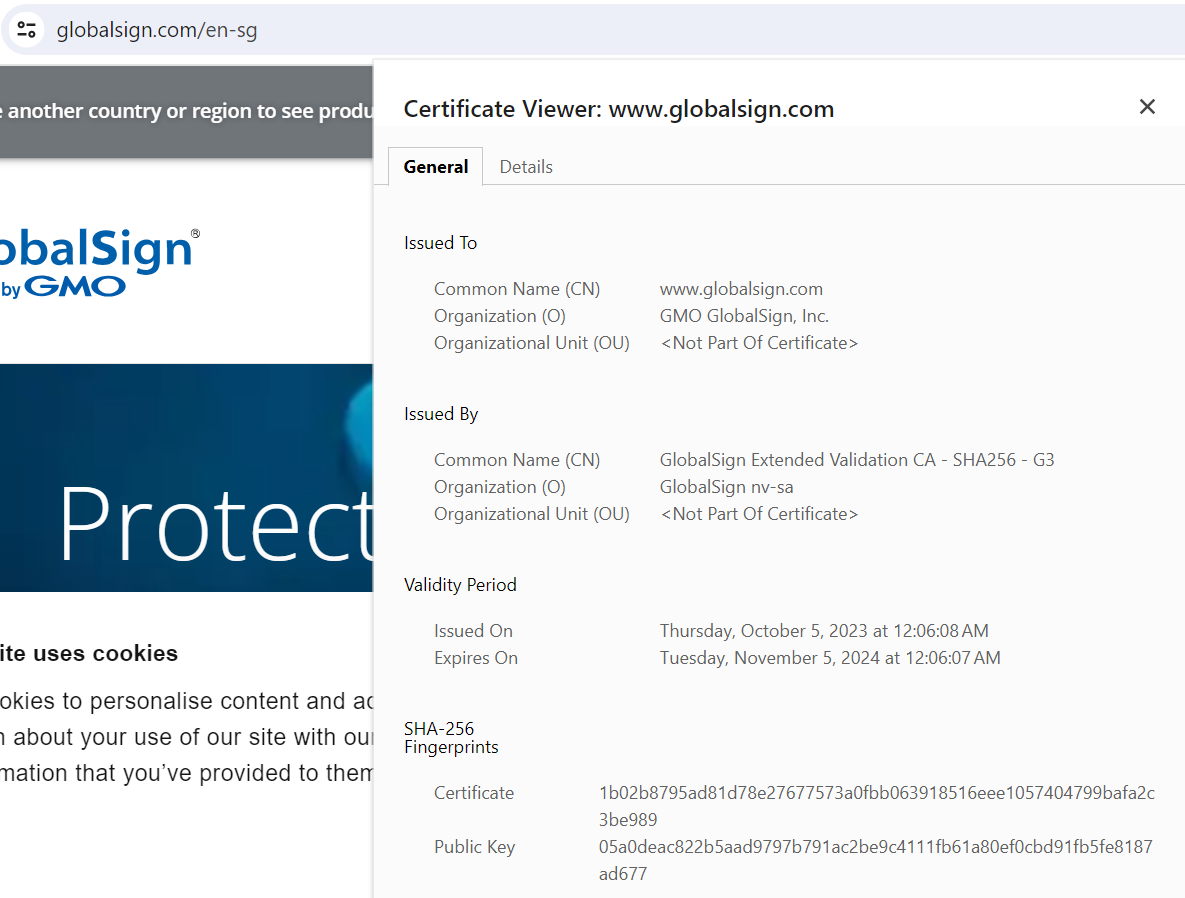Screen dimensions: 1185x898
Task: Click the Validity Period section heading
Action: pyautogui.click(x=460, y=585)
